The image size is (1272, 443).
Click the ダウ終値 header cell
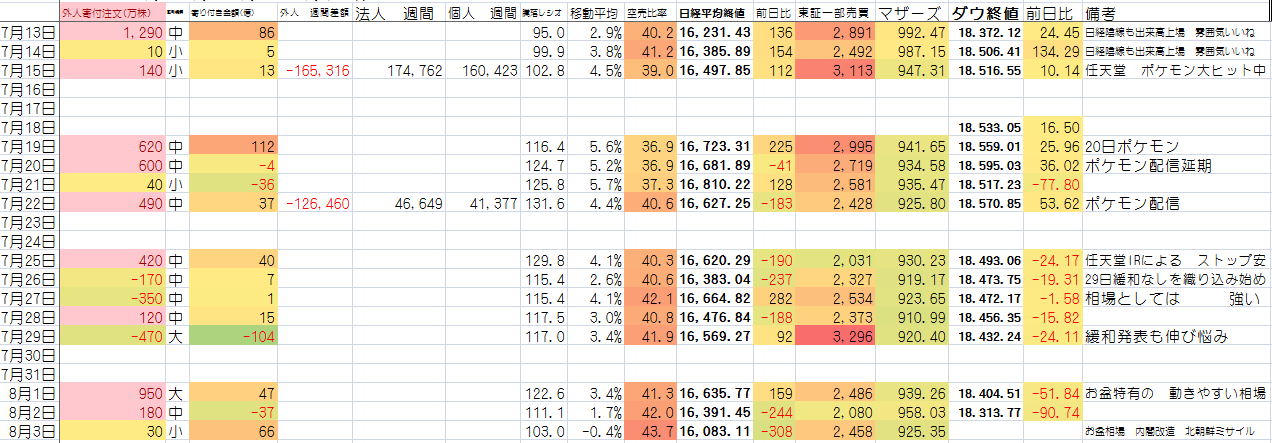pos(984,14)
